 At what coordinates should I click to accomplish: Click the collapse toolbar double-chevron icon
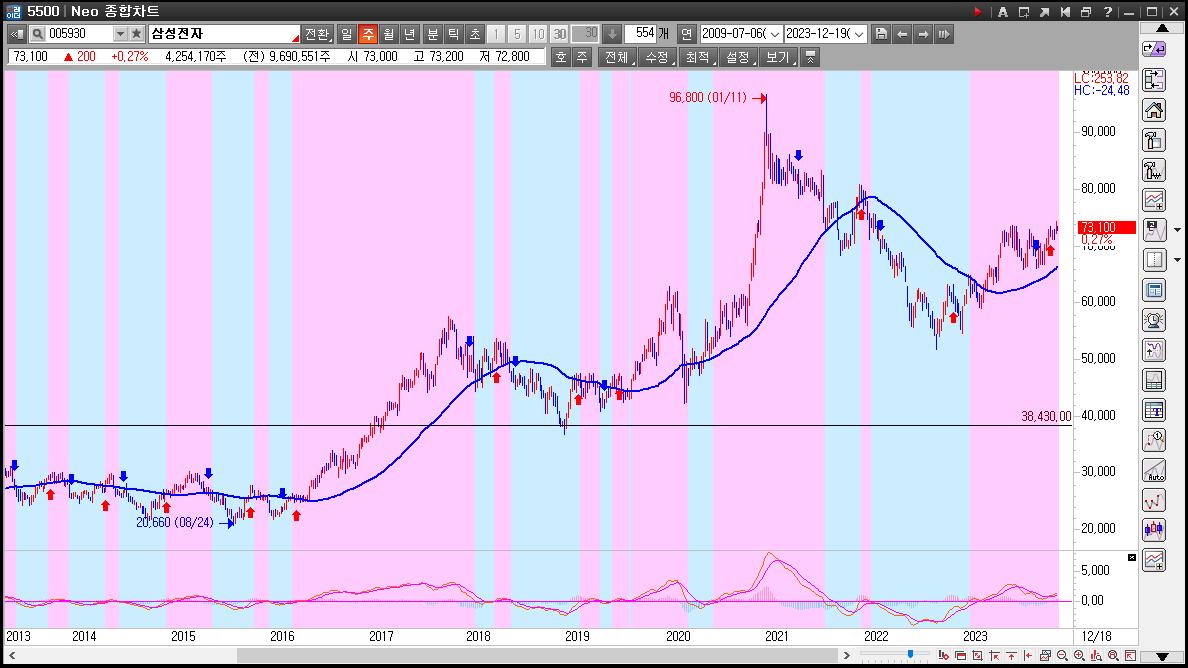811,57
